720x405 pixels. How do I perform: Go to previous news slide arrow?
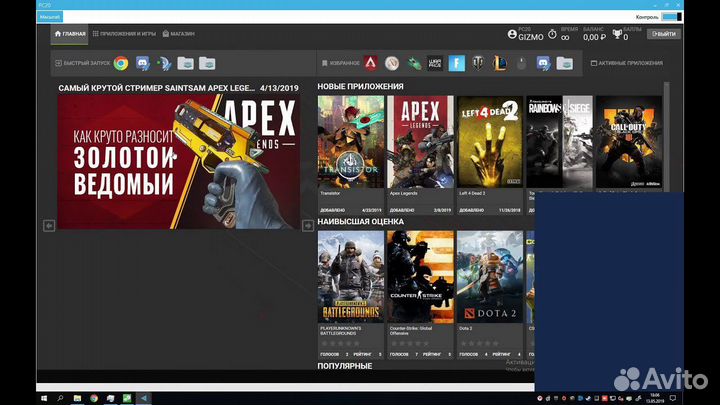click(49, 225)
